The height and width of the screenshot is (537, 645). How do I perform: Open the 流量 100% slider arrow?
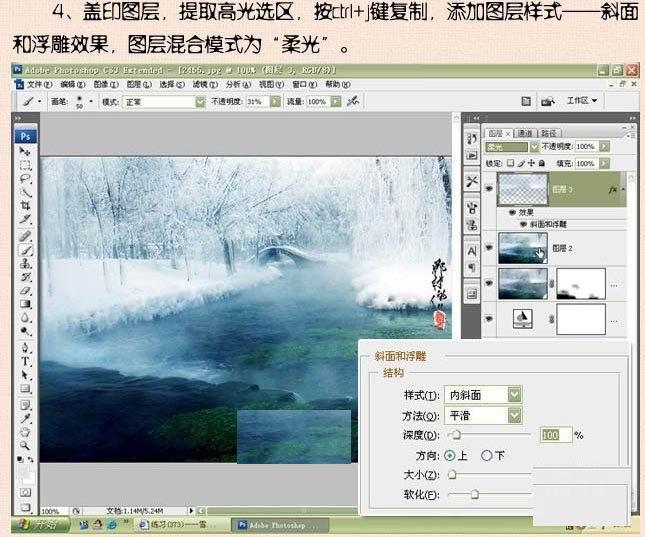tap(336, 101)
